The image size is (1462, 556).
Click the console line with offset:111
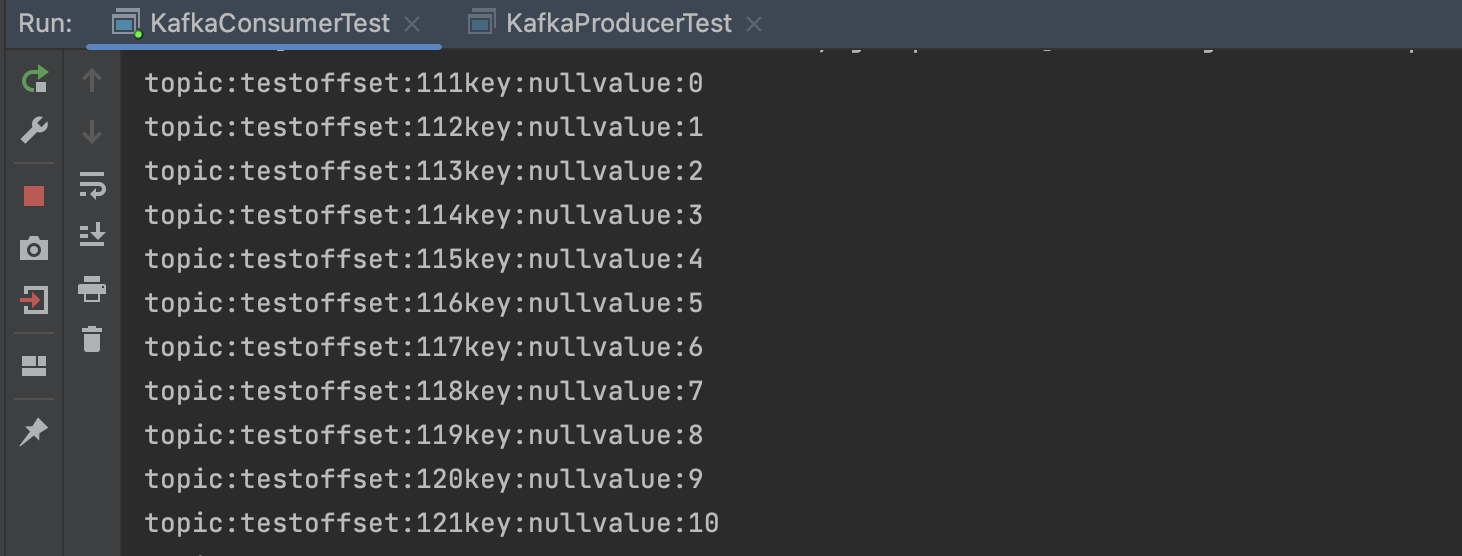[424, 83]
